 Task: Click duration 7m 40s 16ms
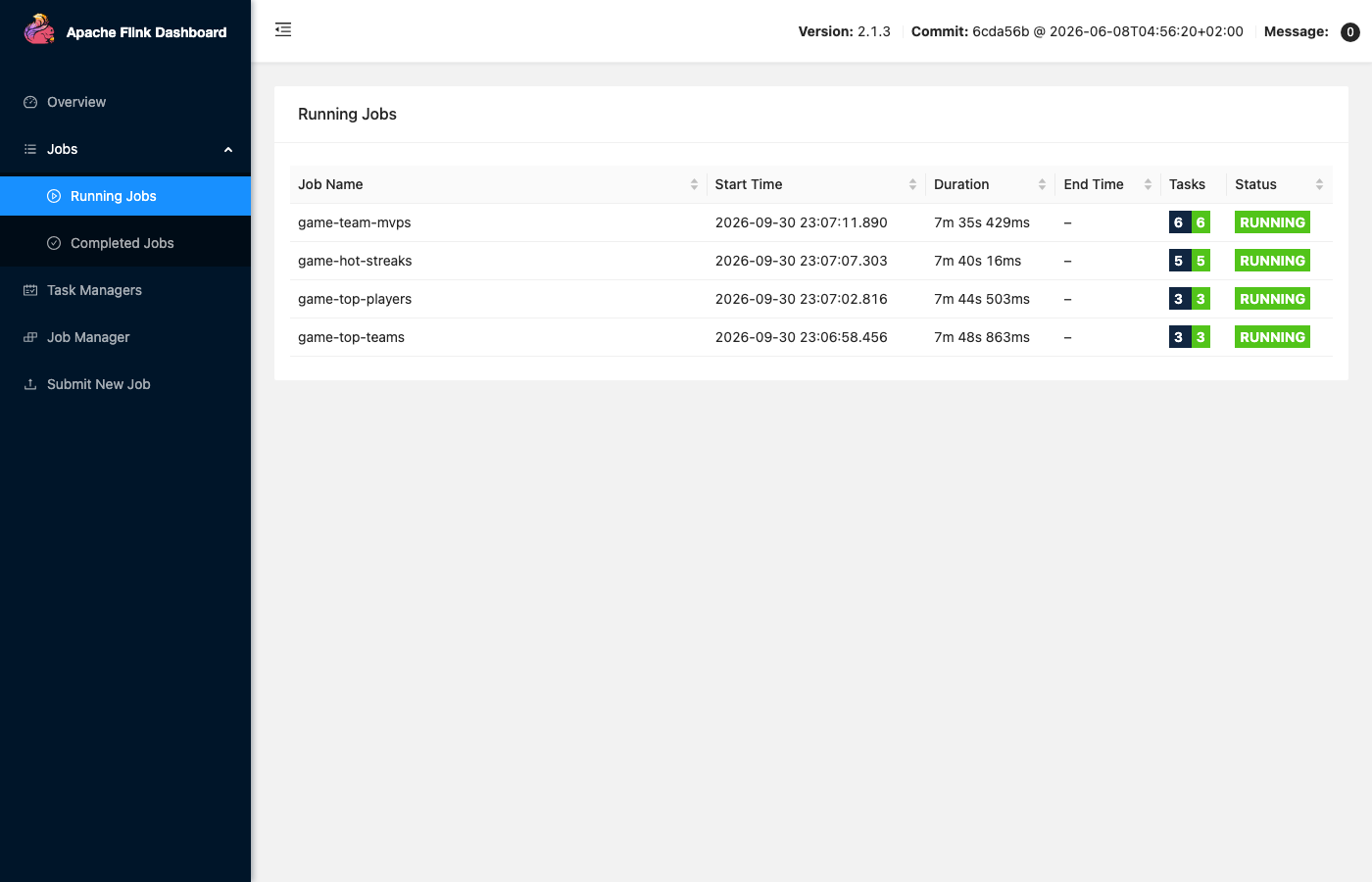pos(978,261)
